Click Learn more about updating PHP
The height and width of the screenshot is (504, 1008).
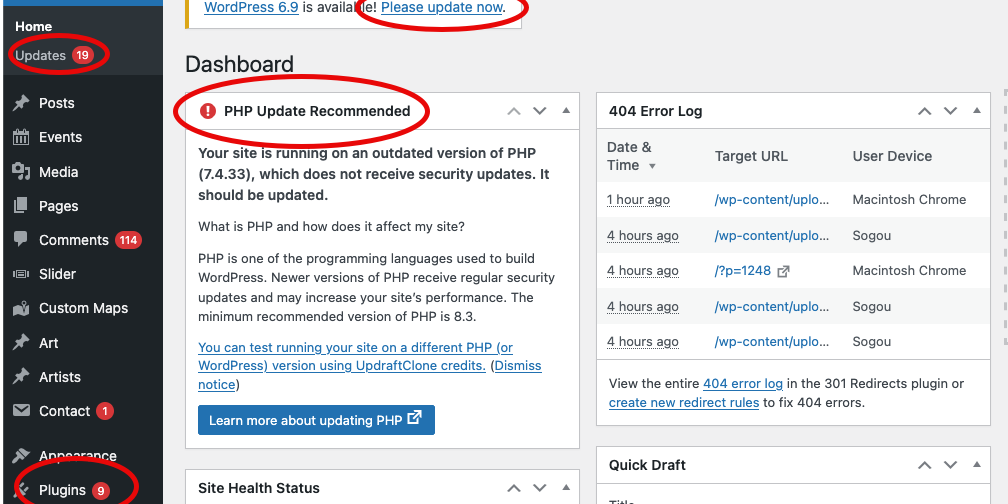click(316, 420)
